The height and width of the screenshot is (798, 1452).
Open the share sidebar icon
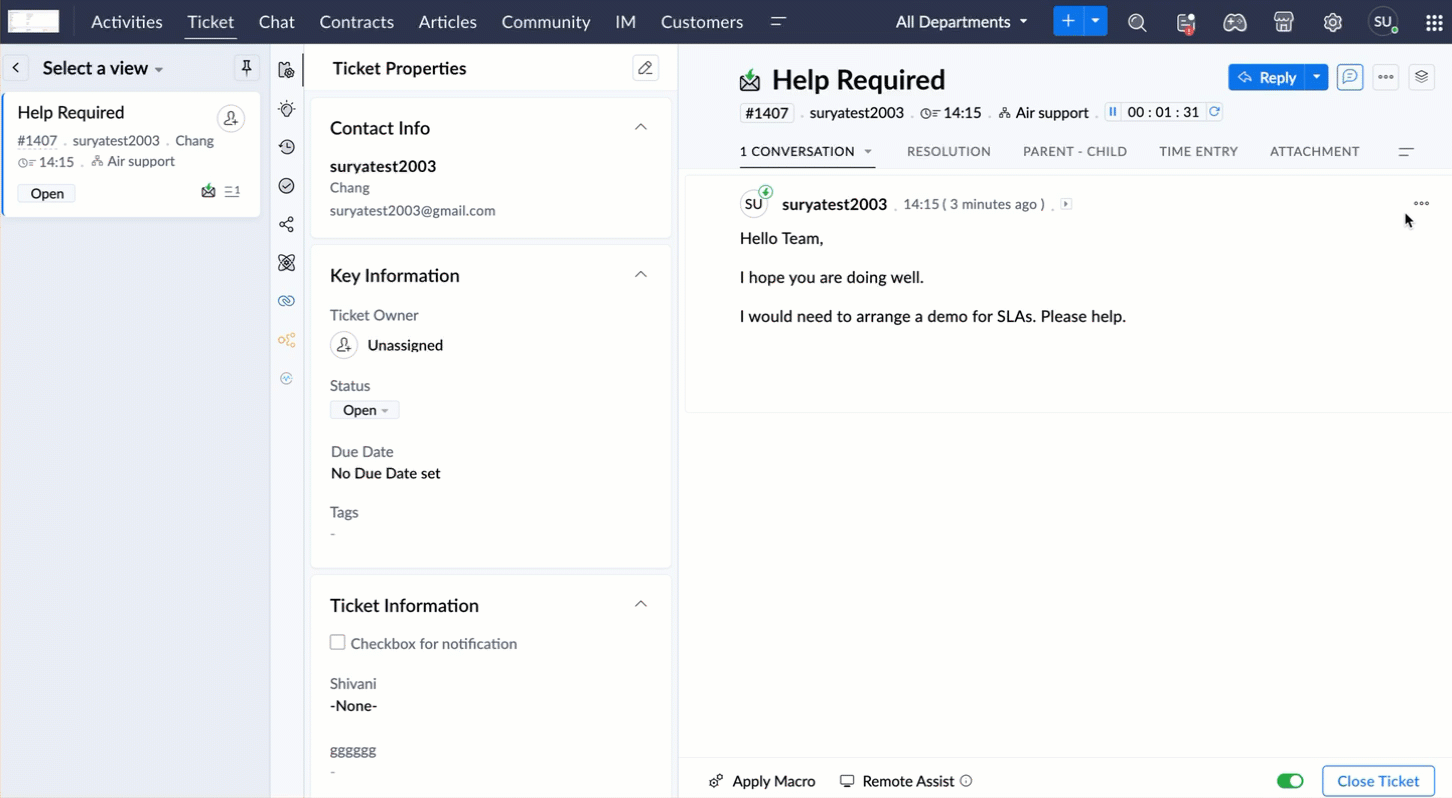pyautogui.click(x=287, y=224)
